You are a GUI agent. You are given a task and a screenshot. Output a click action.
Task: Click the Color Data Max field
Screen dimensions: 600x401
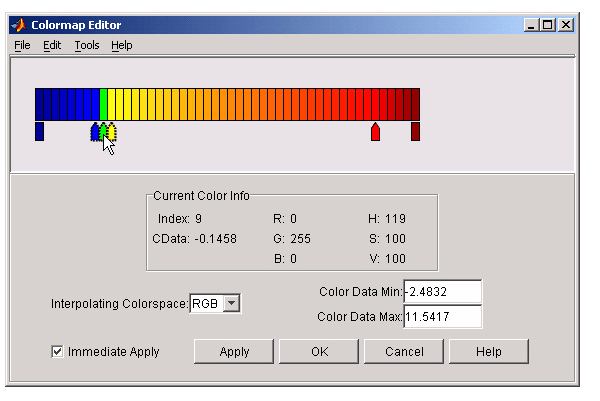442,317
